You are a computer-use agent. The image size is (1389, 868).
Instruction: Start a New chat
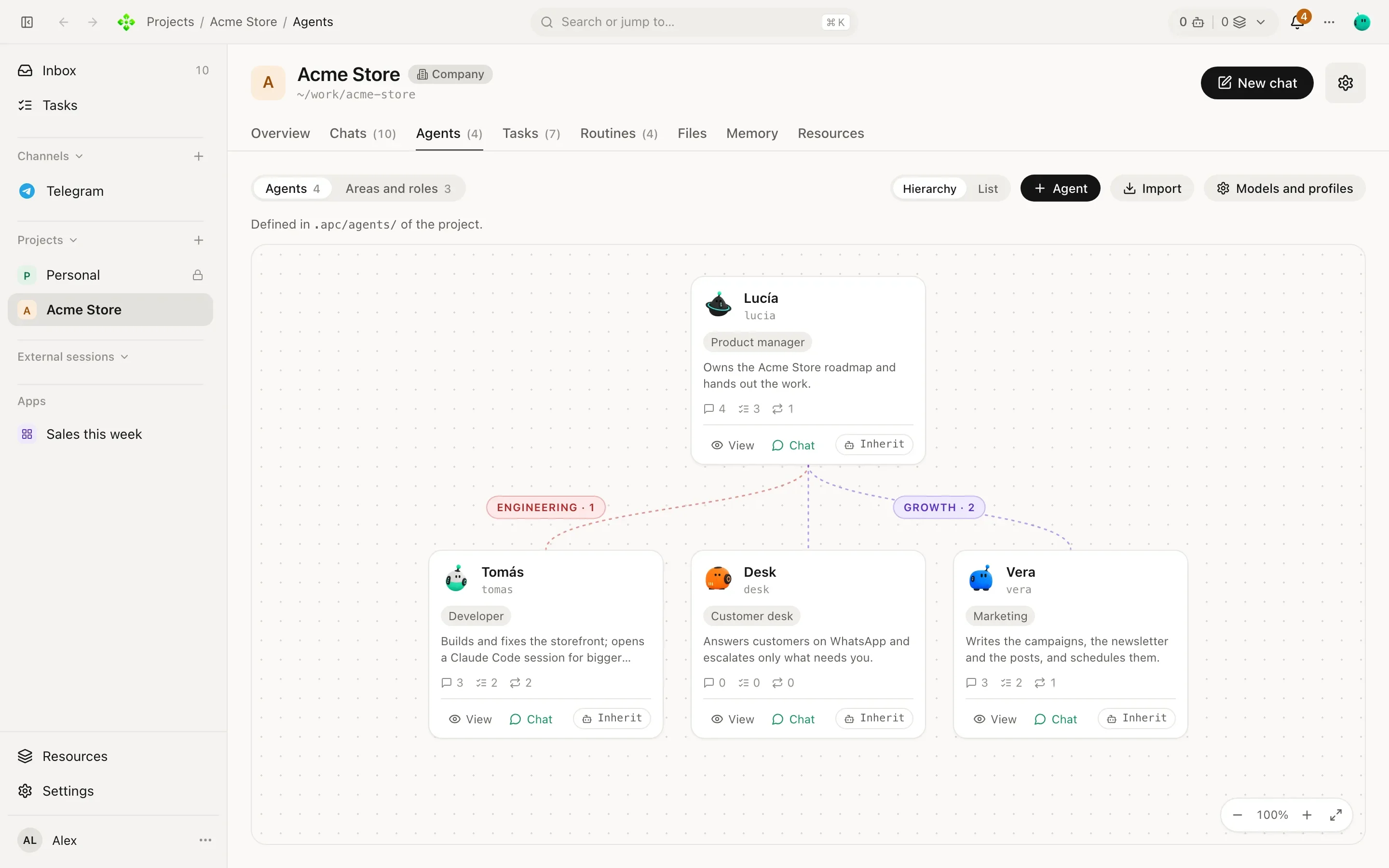pos(1257,82)
